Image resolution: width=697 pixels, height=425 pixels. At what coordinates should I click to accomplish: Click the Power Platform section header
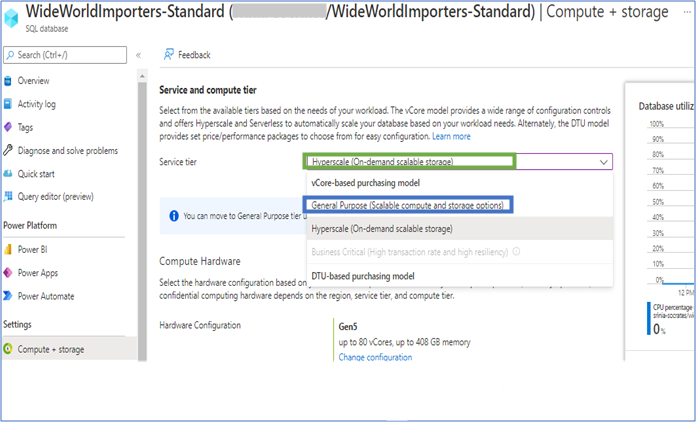click(30, 225)
